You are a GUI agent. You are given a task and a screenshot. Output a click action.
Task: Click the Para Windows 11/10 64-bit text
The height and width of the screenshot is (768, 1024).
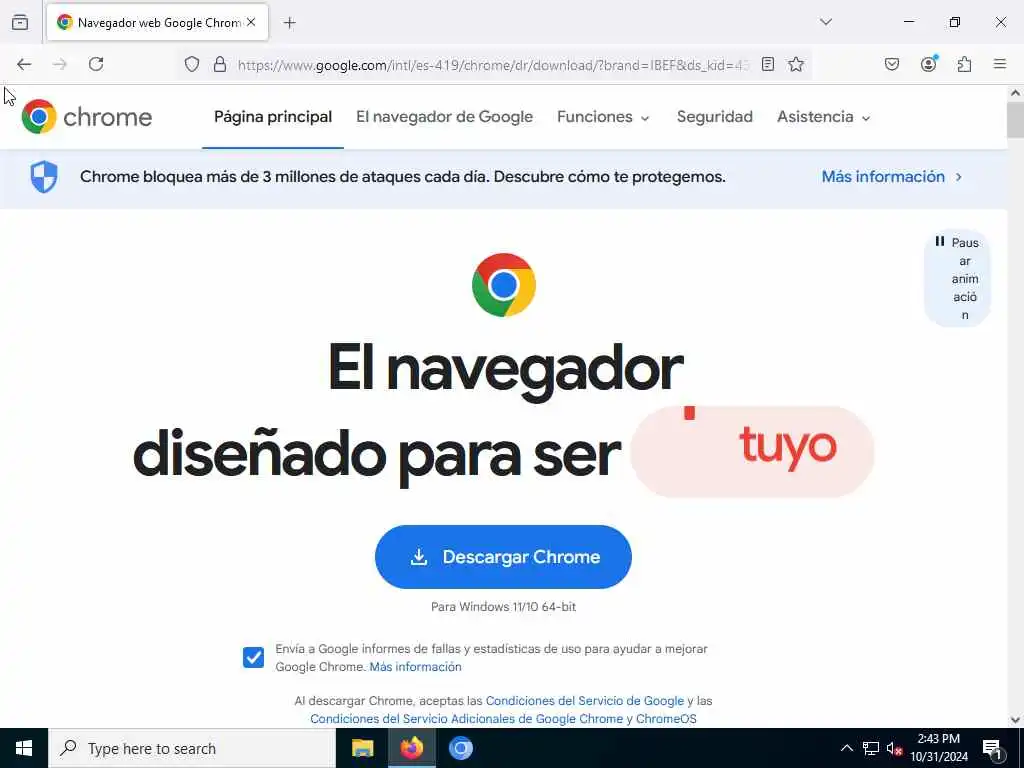coord(504,607)
